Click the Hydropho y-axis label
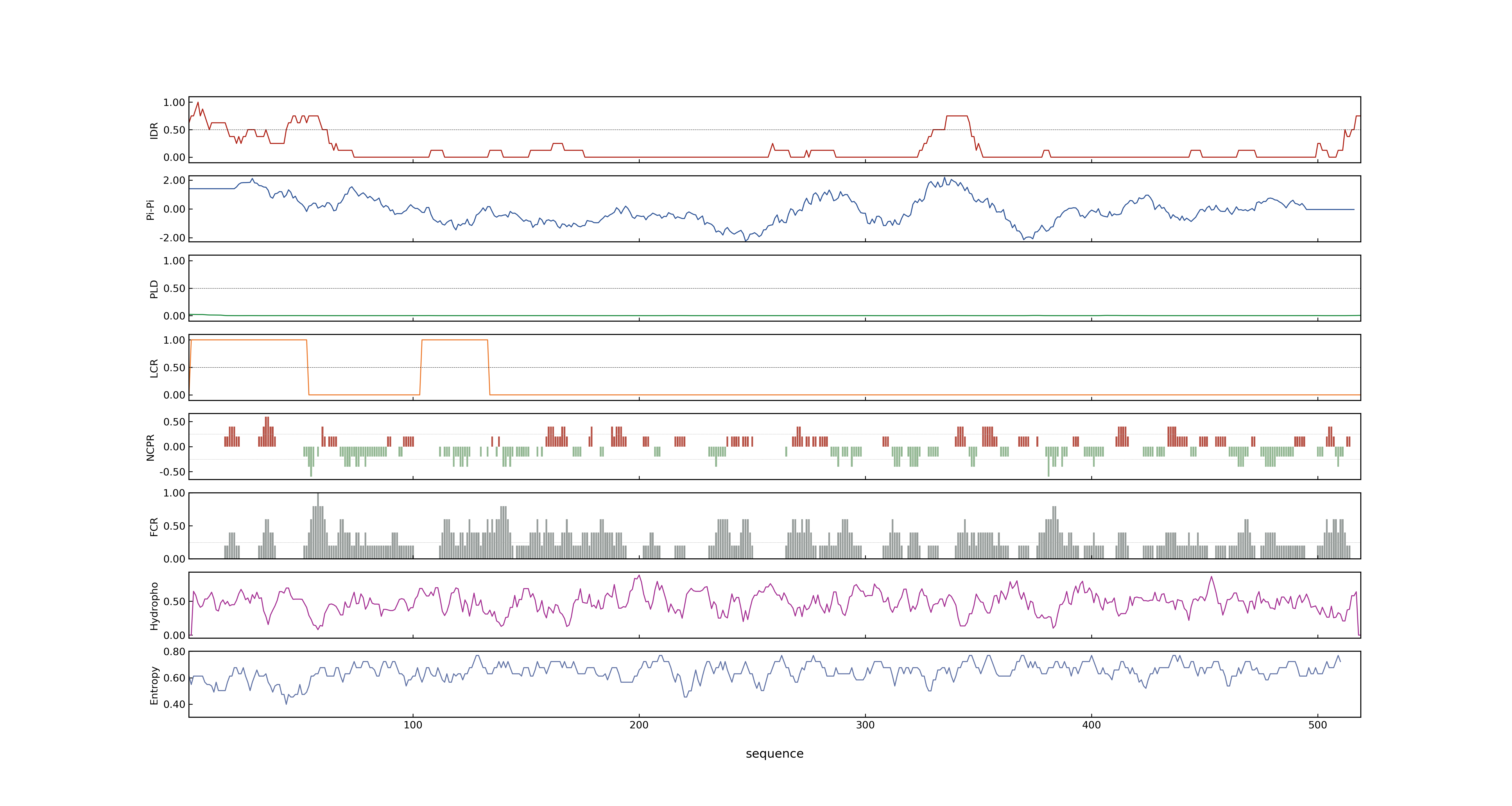1512x806 pixels. point(154,606)
